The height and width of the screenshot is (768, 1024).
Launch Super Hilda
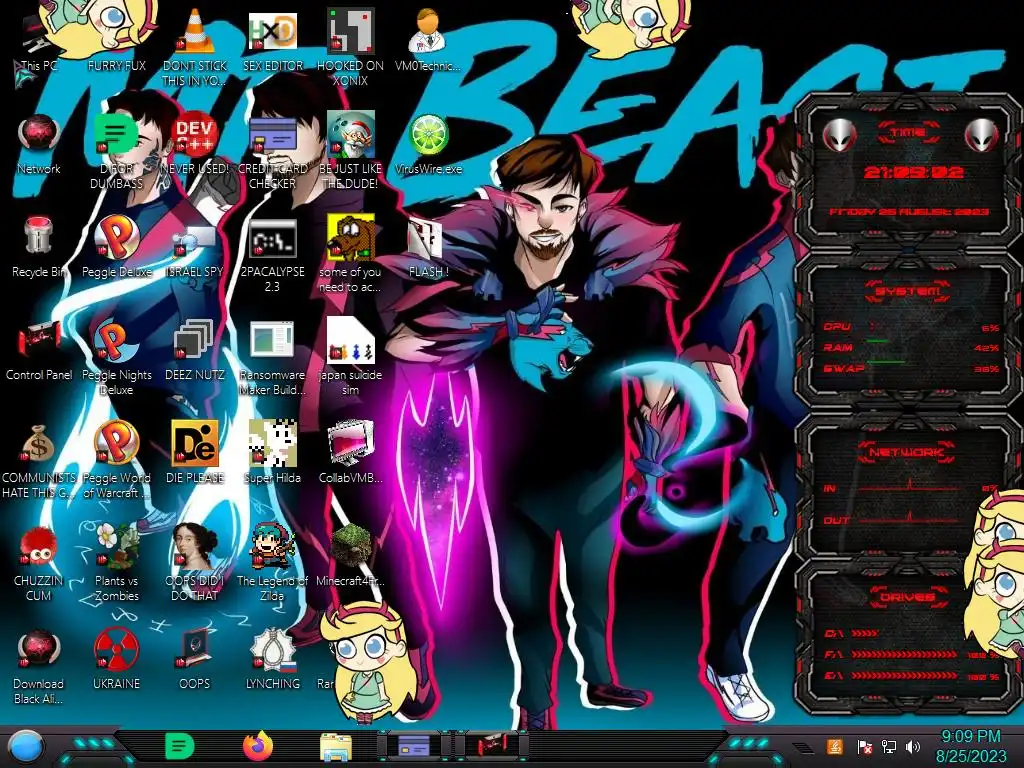point(272,444)
